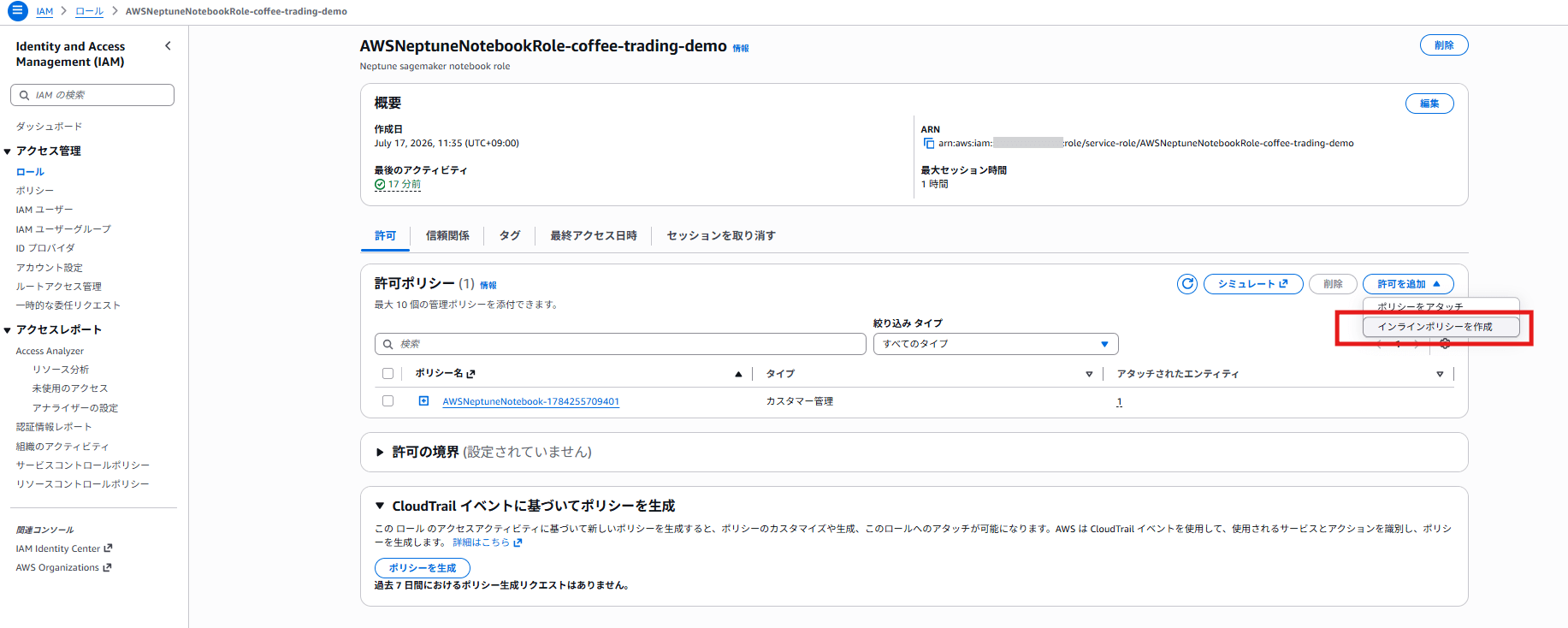Screen dimensions: 1568x628
Task: Click the 編集 button in summary
Action: tap(1429, 104)
